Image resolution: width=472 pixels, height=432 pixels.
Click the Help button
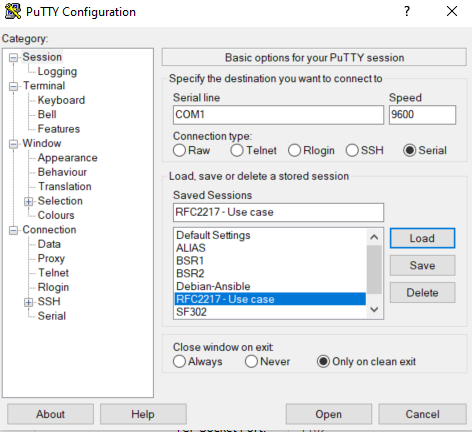click(143, 414)
